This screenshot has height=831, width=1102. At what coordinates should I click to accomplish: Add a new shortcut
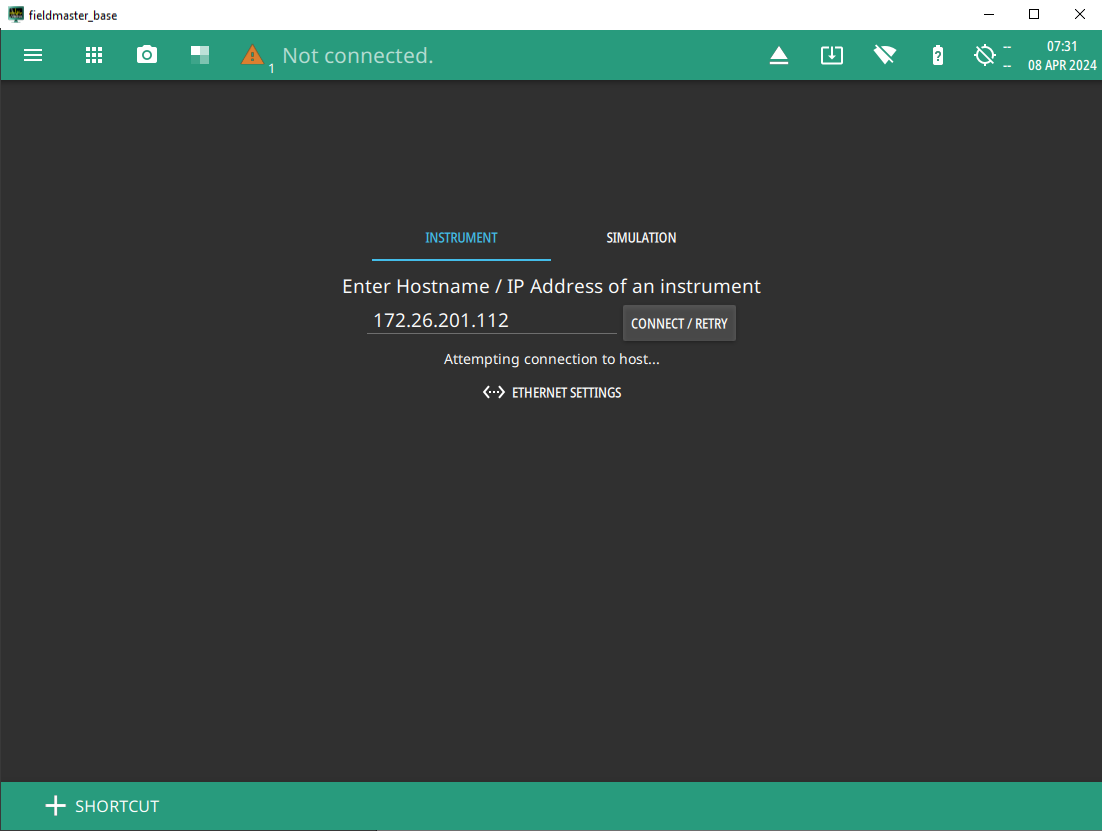point(102,806)
